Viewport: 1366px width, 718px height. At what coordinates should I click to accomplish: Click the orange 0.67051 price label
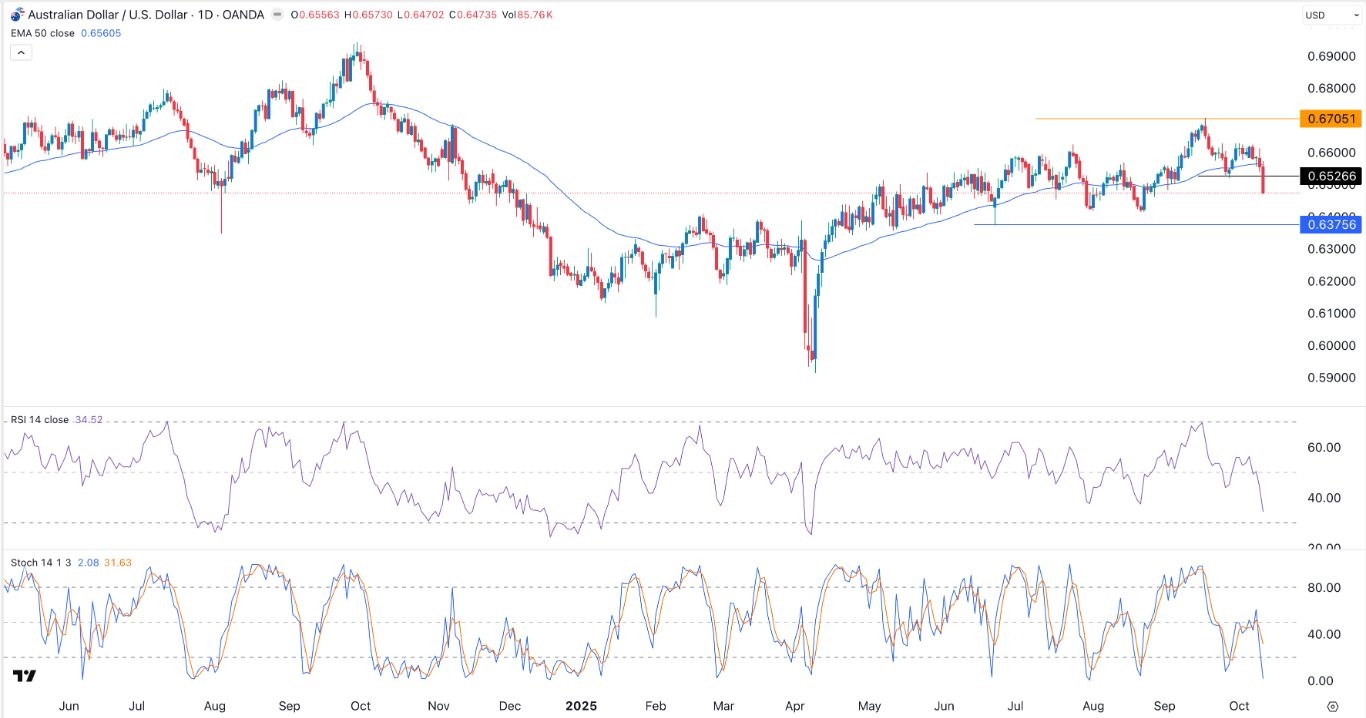click(x=1332, y=118)
